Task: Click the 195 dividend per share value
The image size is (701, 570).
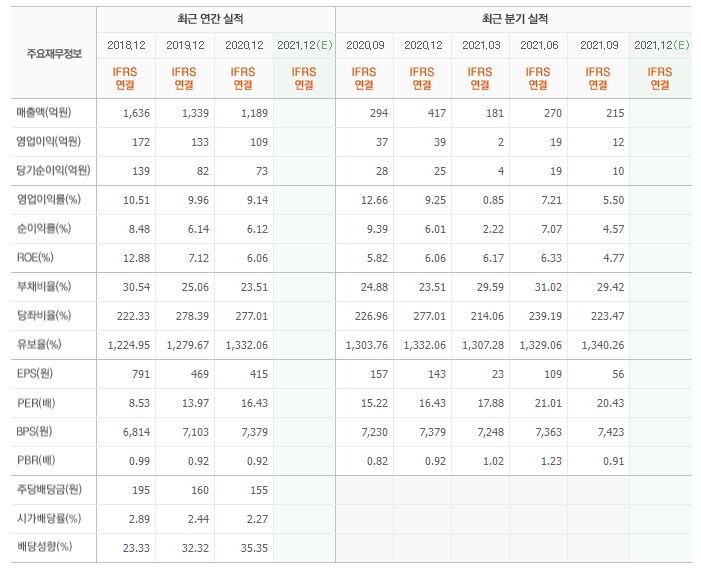Action: (141, 490)
